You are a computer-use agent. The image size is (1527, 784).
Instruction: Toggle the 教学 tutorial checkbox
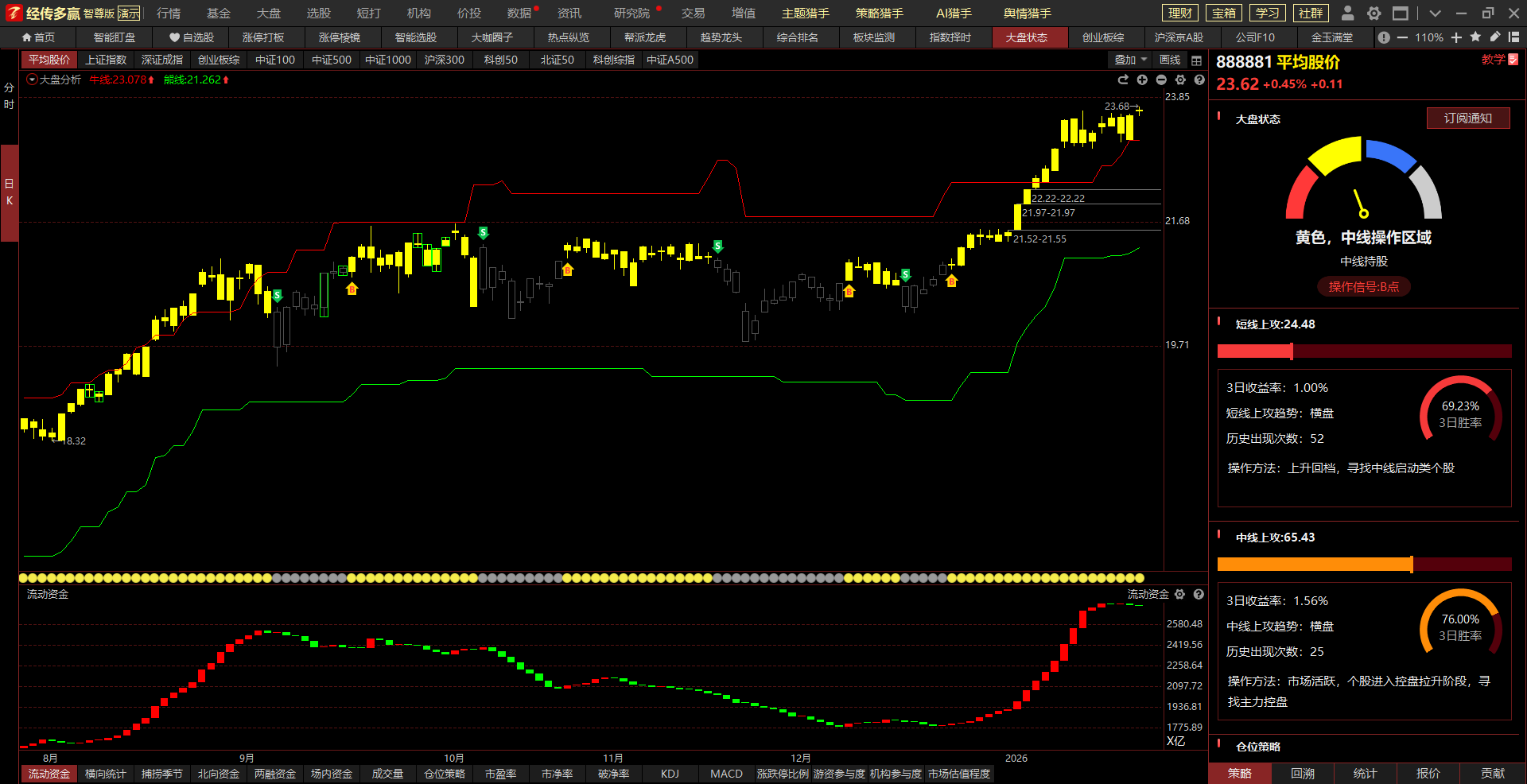[1513, 60]
